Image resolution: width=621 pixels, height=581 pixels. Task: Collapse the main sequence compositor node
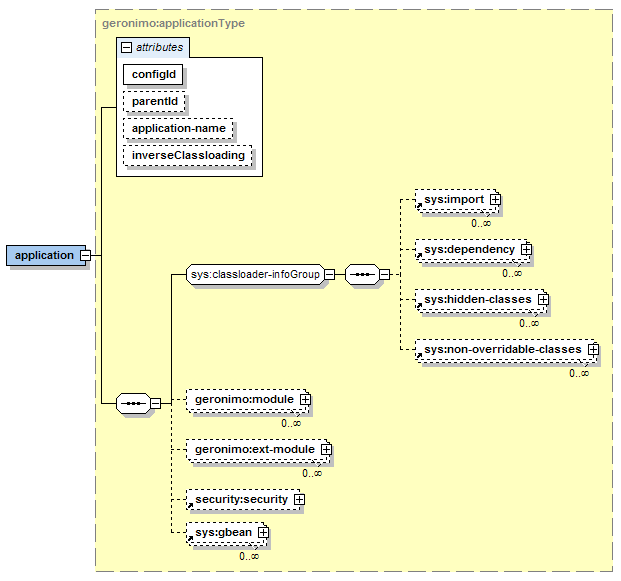[156, 404]
